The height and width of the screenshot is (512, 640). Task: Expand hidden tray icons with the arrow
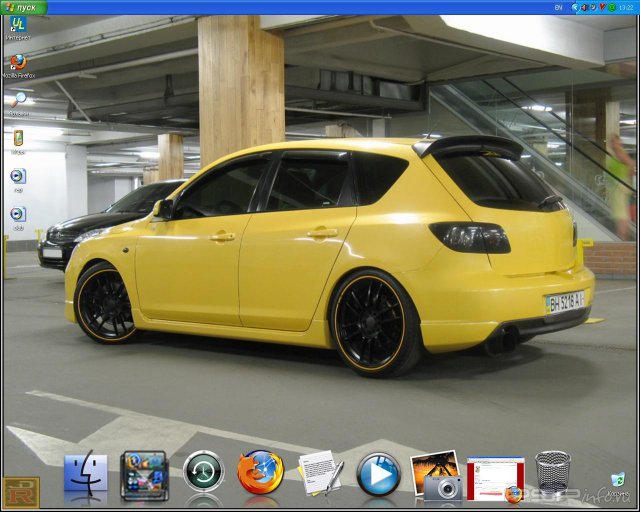click(x=575, y=7)
